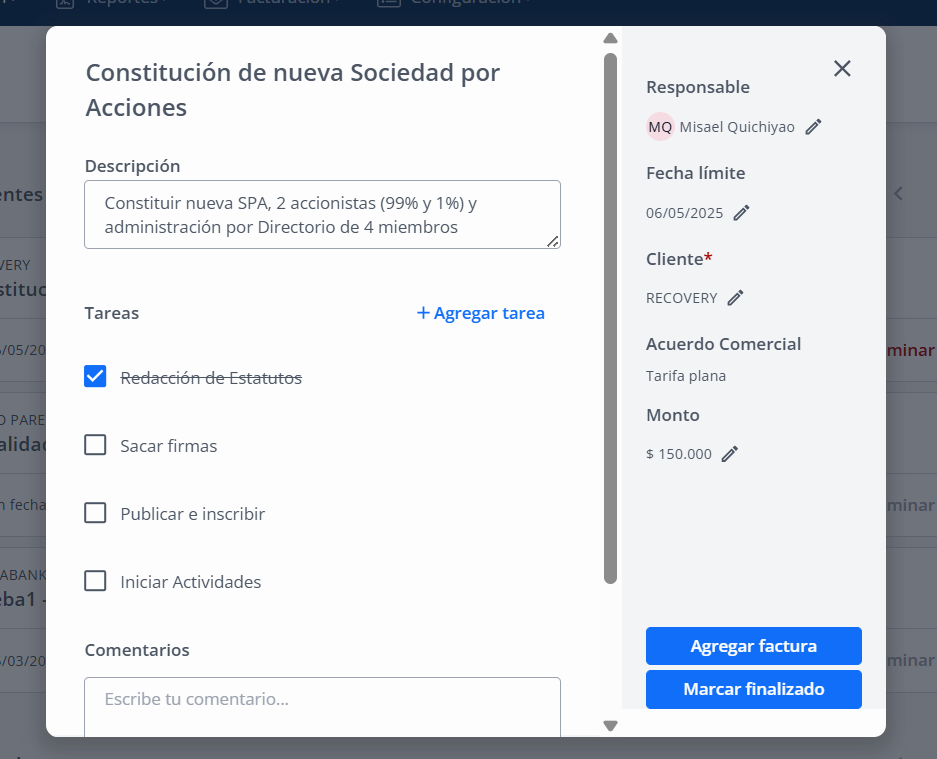This screenshot has width=937, height=759.
Task: Edit the Monto amount pencil icon
Action: click(730, 454)
